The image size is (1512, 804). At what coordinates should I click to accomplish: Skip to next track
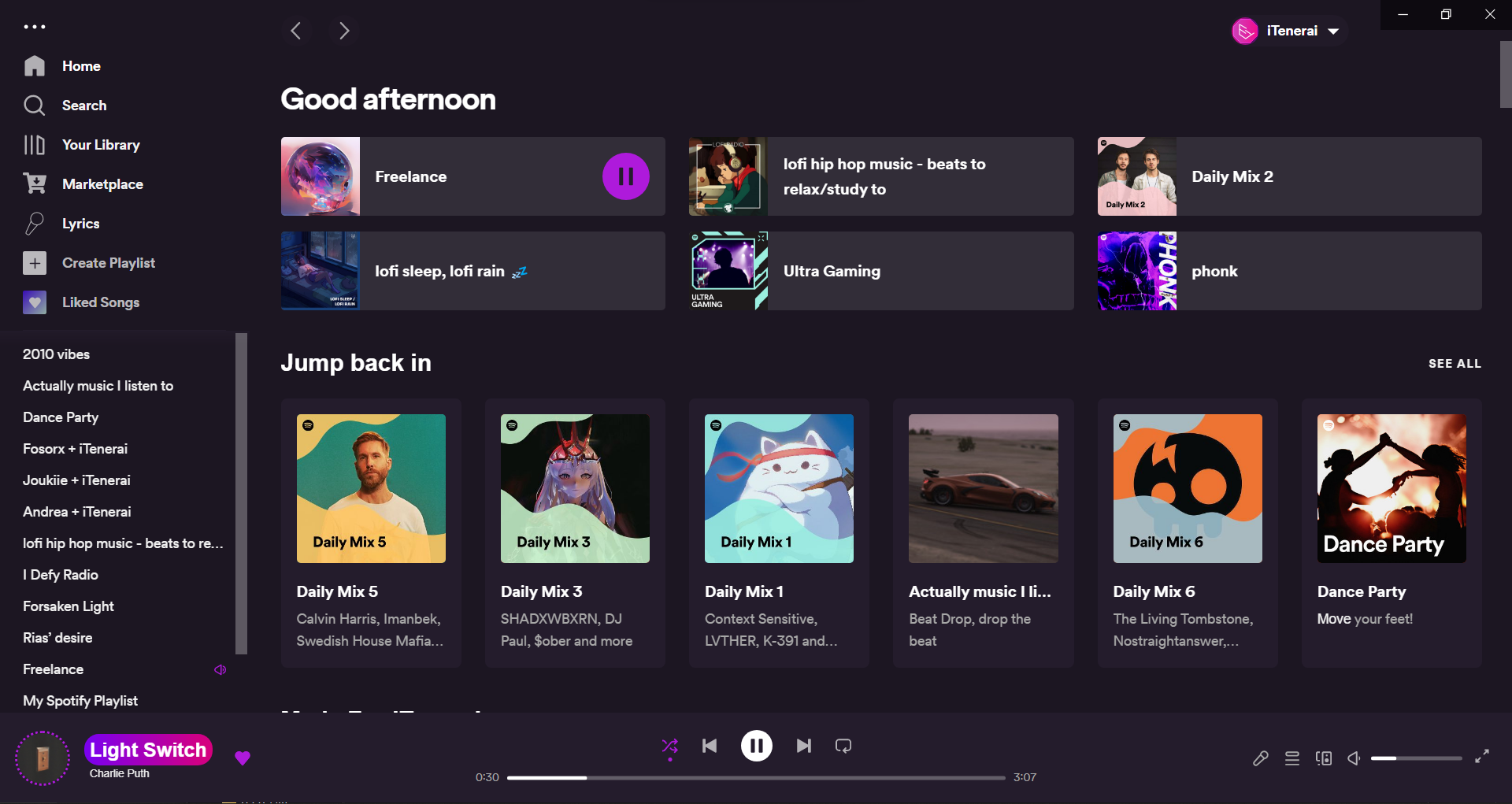point(803,746)
